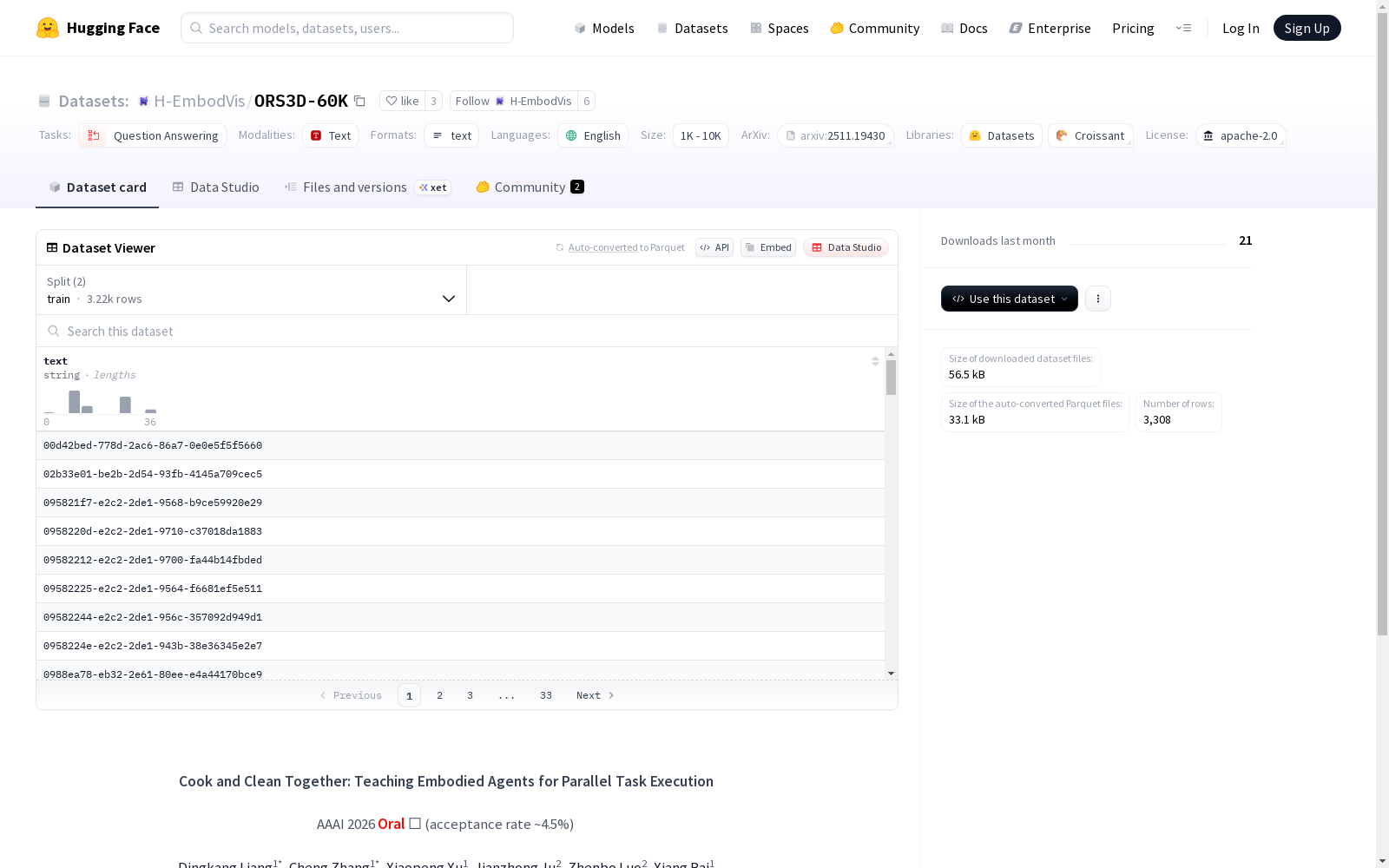
Task: Open the three-dot more options menu
Action: click(1098, 299)
